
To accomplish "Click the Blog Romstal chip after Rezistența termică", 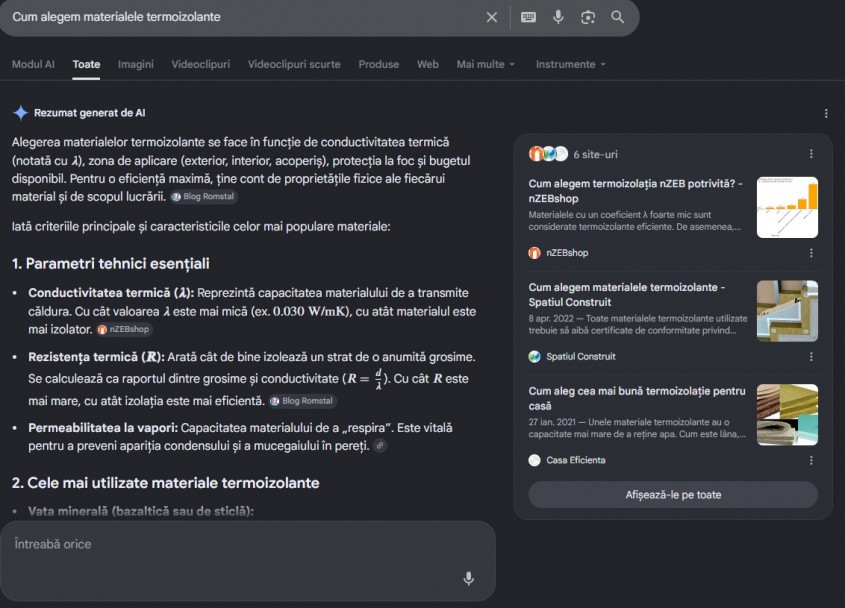I will click(302, 401).
